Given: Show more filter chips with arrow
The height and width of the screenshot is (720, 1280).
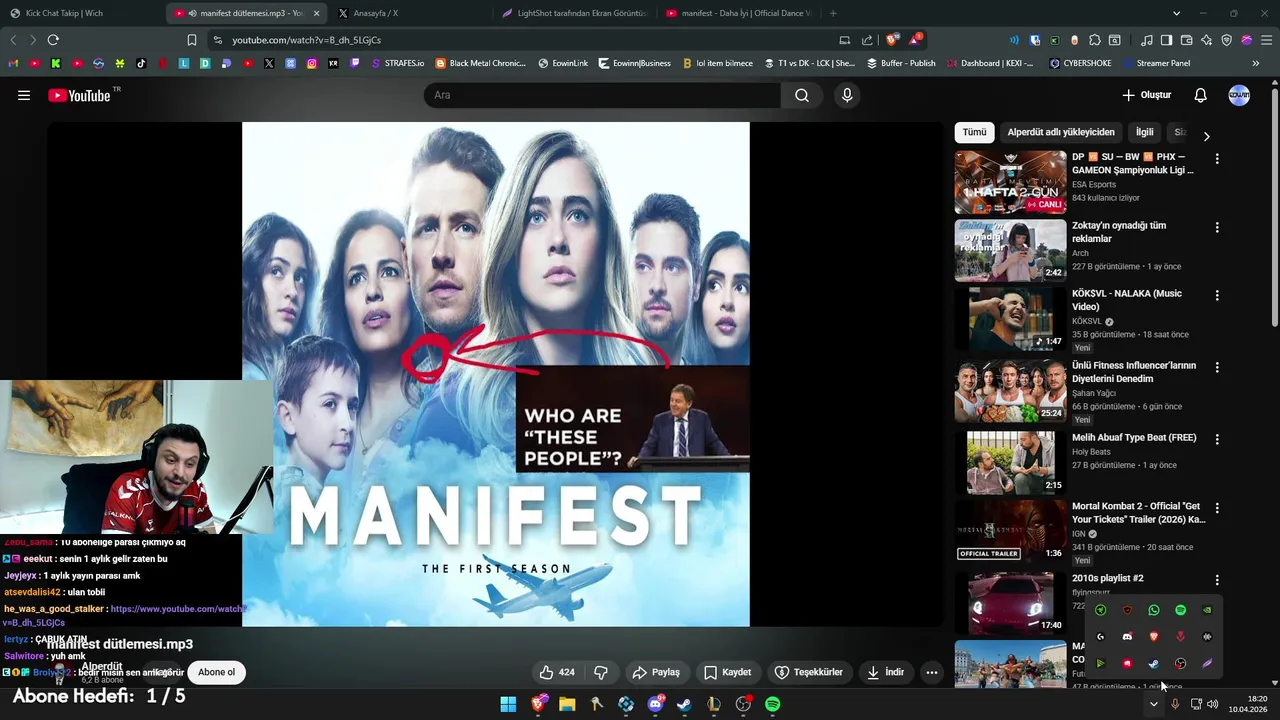Looking at the screenshot, I should (x=1206, y=136).
